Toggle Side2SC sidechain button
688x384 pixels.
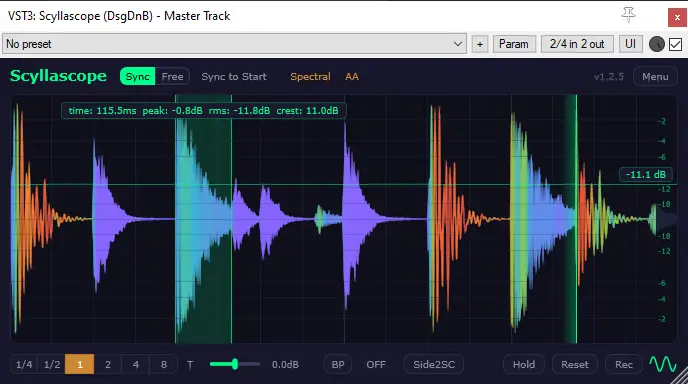434,364
